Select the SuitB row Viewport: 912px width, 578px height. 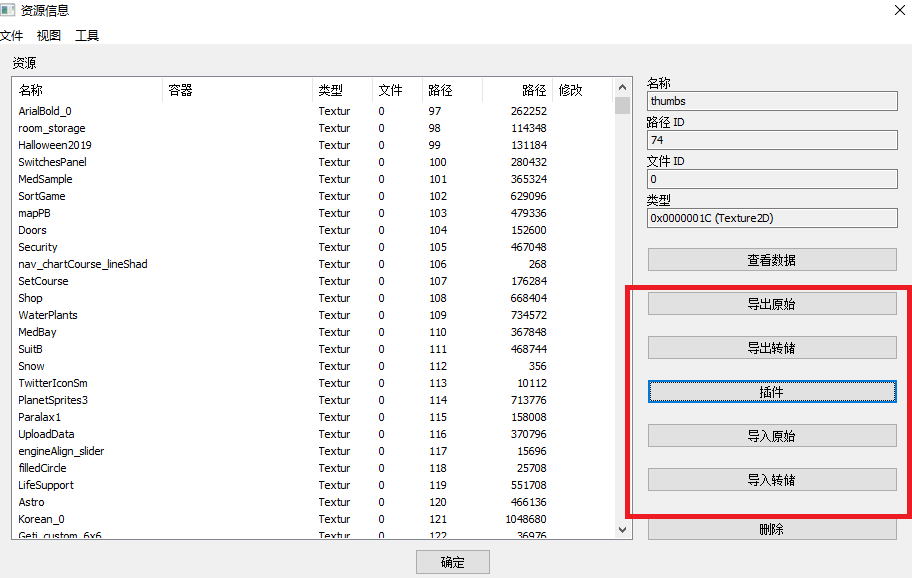[x=313, y=349]
